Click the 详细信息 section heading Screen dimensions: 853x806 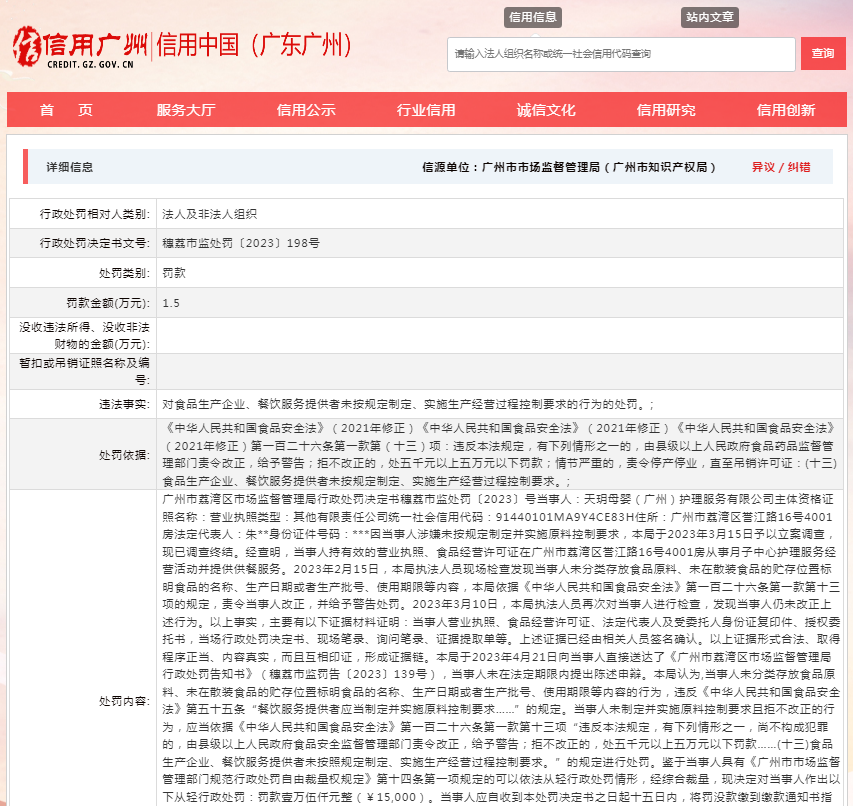tap(70, 168)
